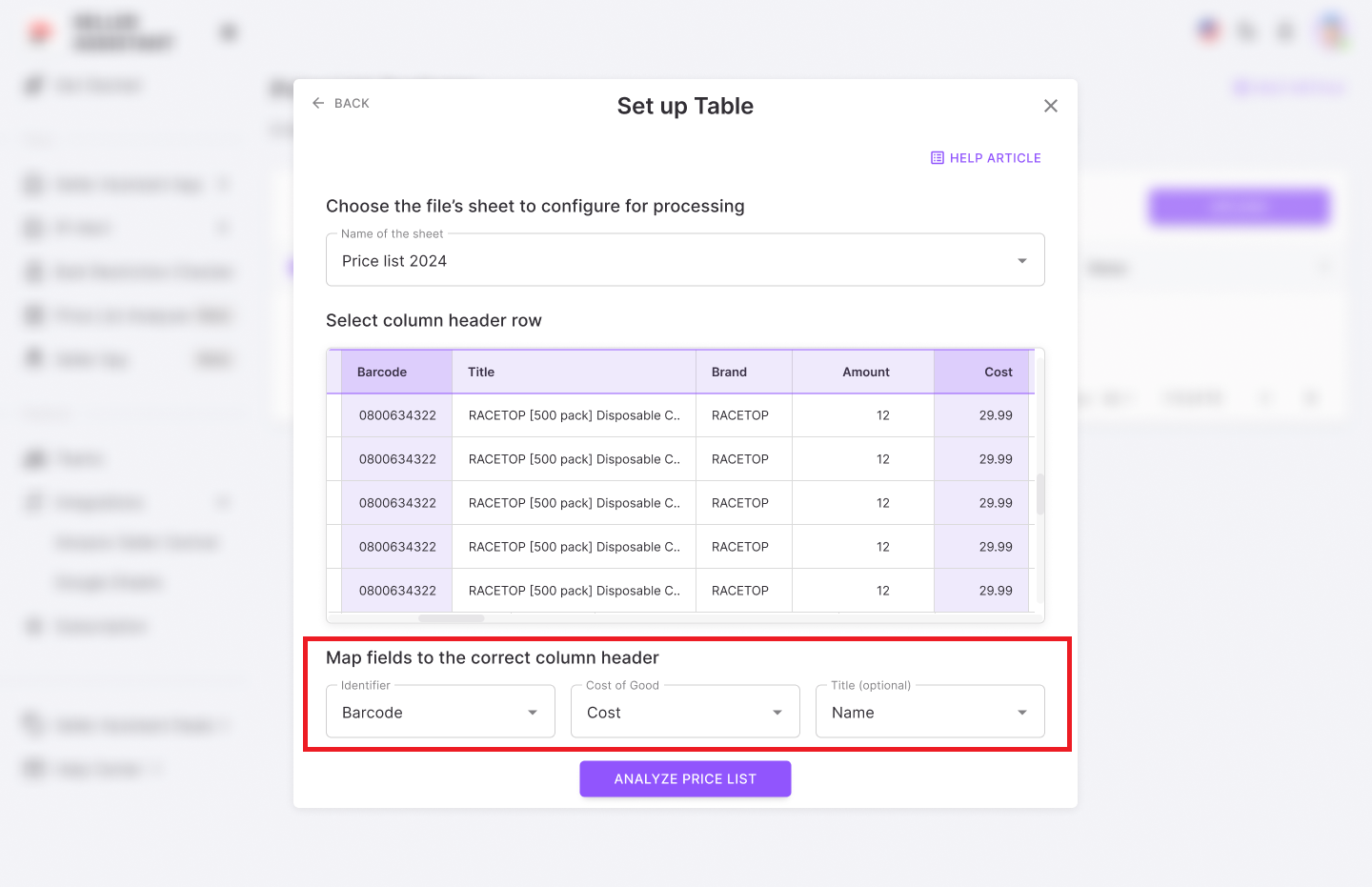Screen dimensions: 1372x887
Task: Pick the Cost column header
Action: 998,373
